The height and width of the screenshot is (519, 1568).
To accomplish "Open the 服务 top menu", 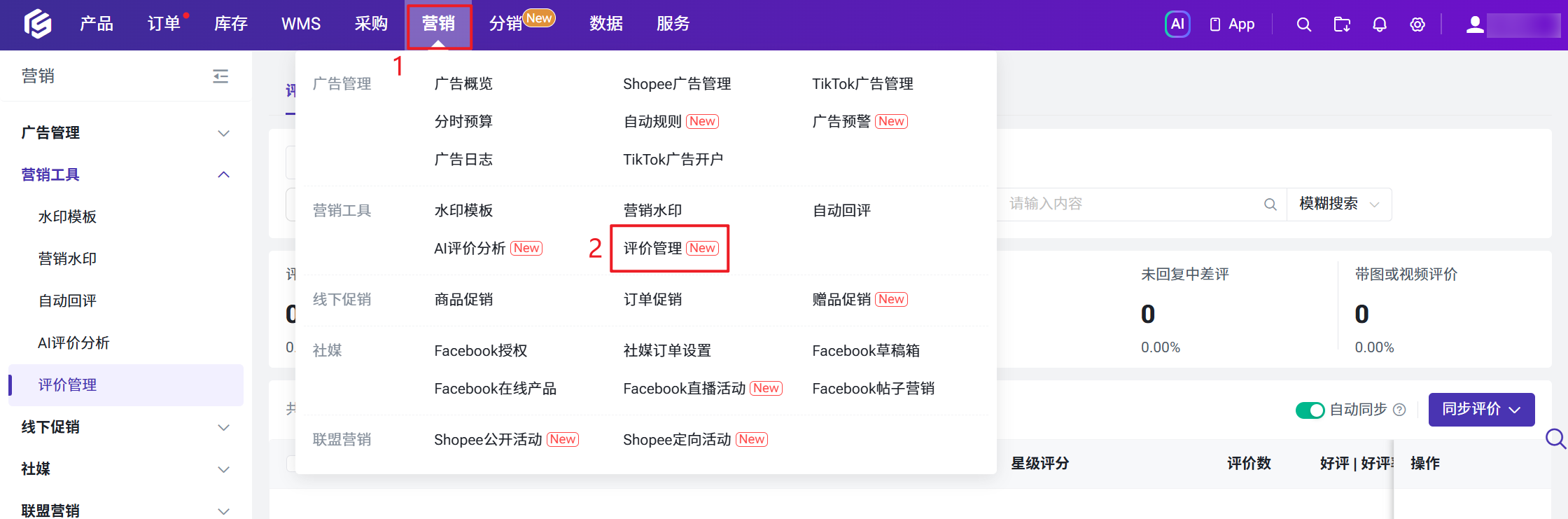I will coord(673,25).
